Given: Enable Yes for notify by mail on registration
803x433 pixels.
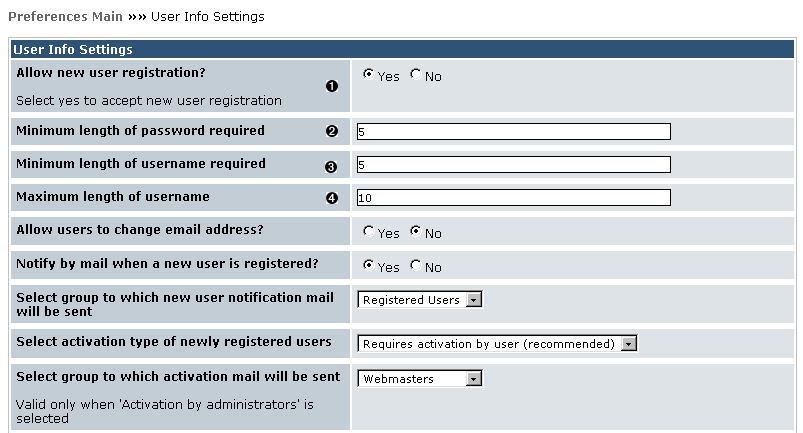Looking at the screenshot, I should pyautogui.click(x=368, y=266).
